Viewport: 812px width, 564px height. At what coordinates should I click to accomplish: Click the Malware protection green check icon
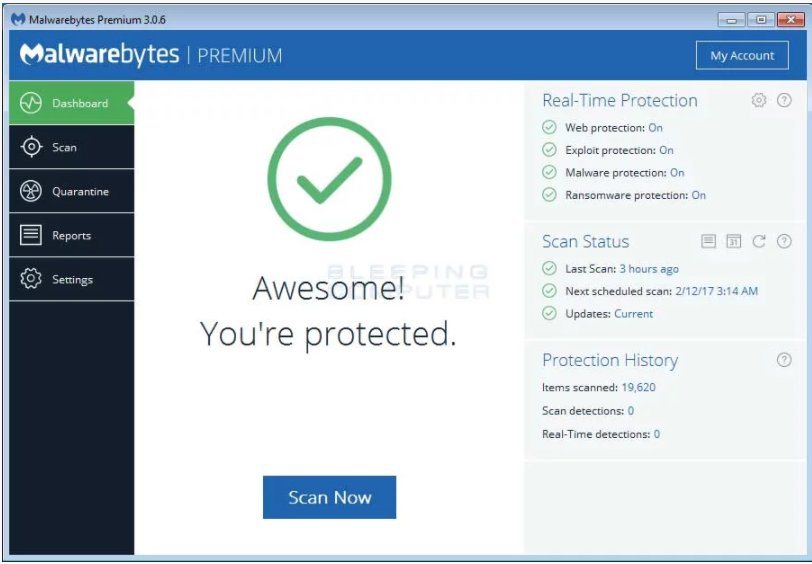point(549,172)
